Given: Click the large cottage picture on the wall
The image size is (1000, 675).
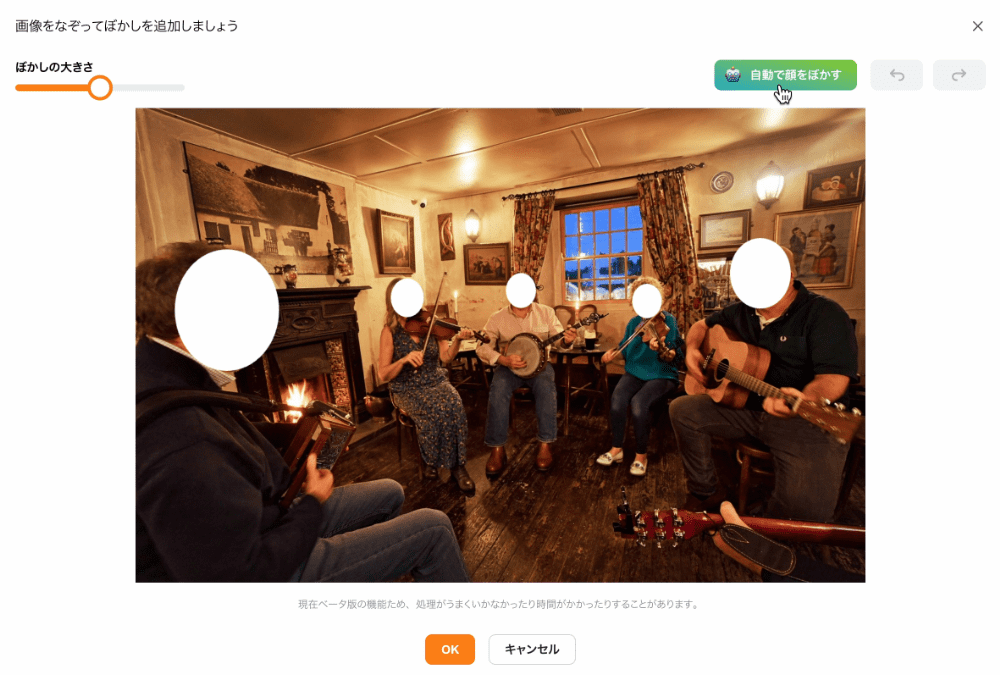Looking at the screenshot, I should point(267,207).
